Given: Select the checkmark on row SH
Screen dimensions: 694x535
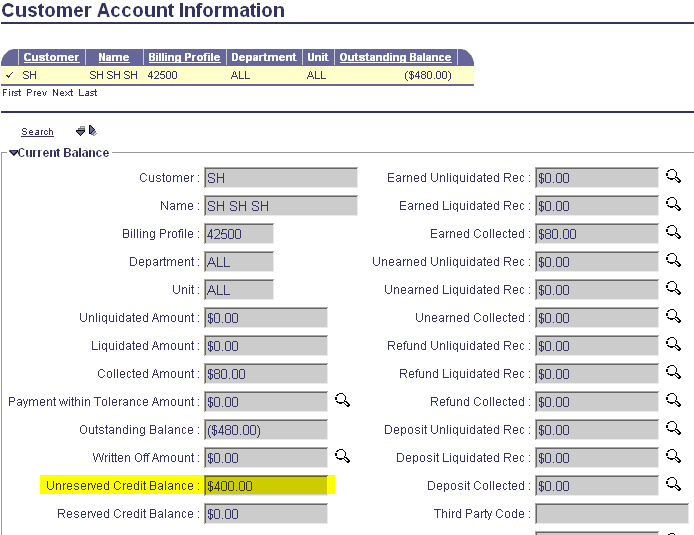Looking at the screenshot, I should point(10,75).
